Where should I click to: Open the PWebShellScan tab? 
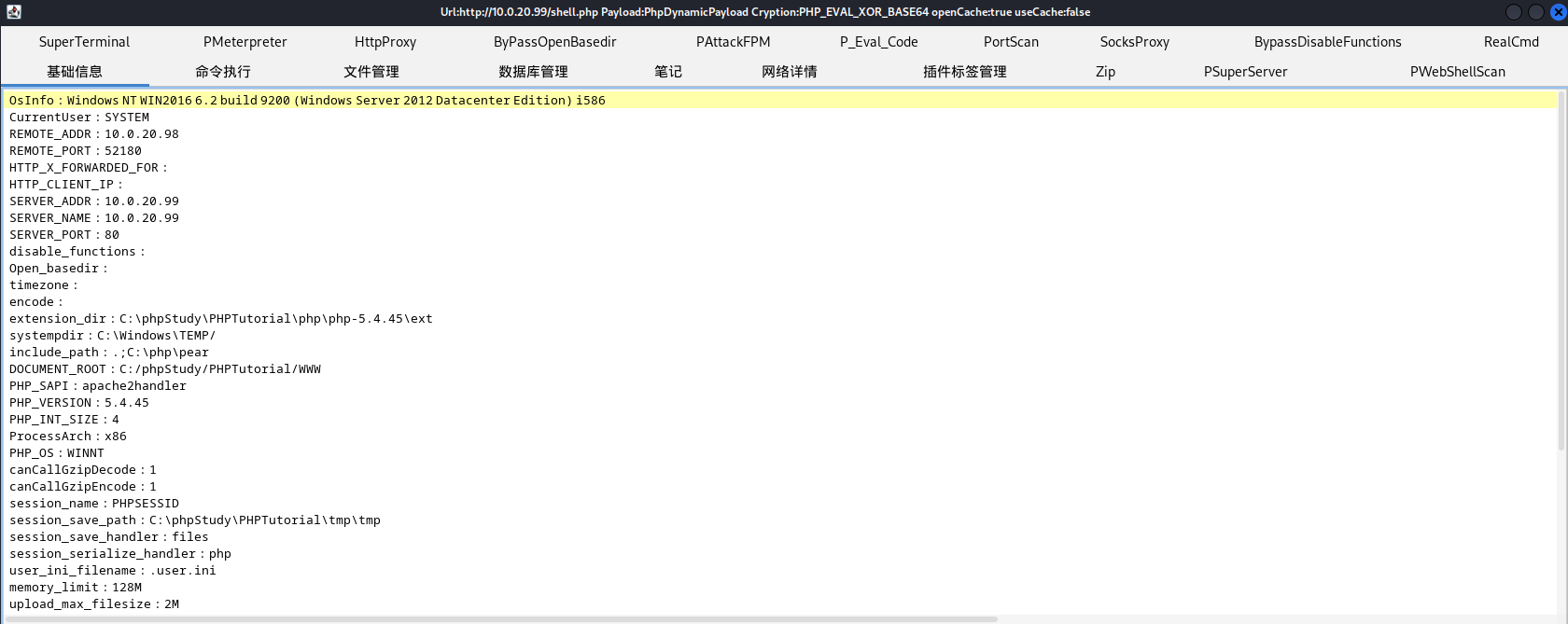(x=1457, y=72)
